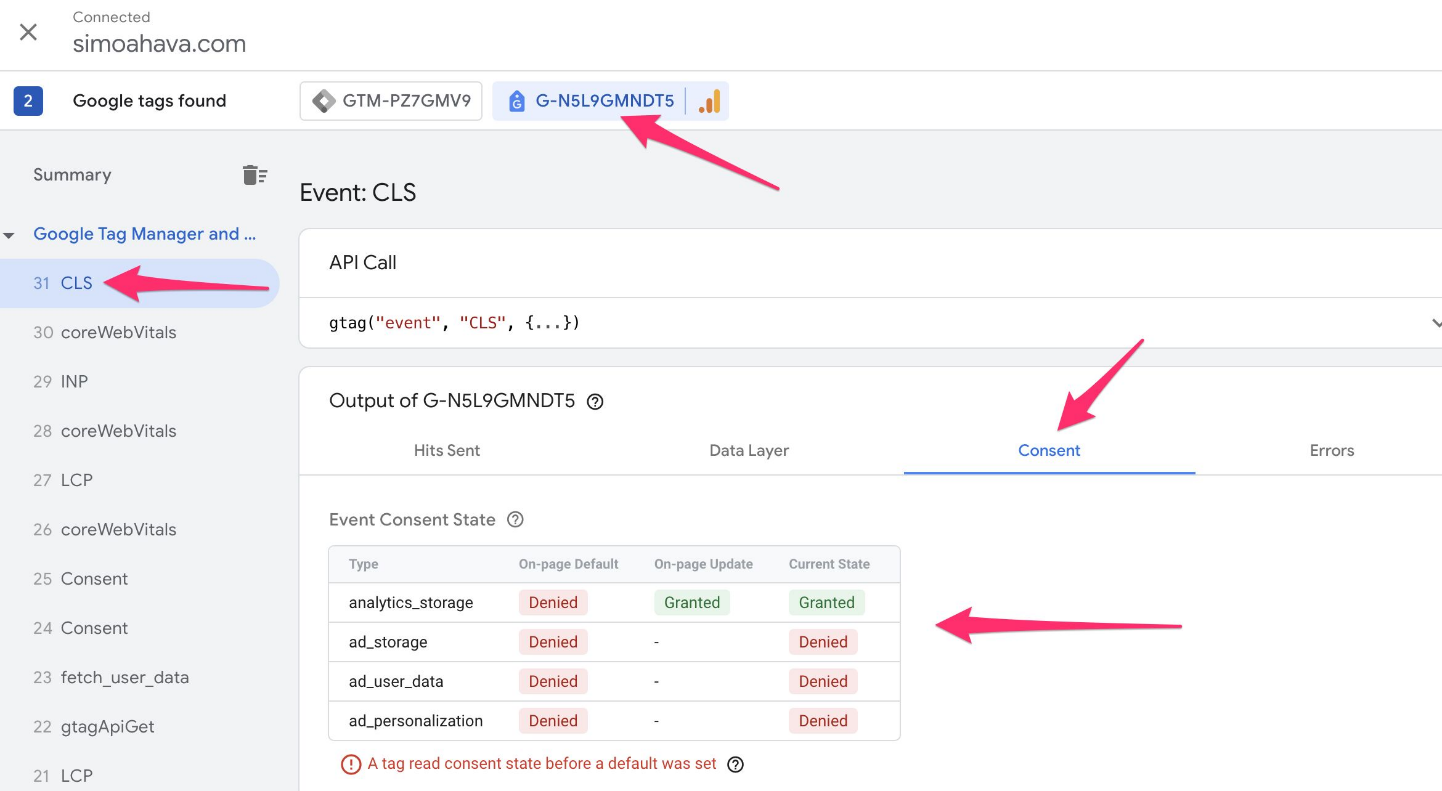Open the Google Tag Manager and... page entry
Viewport: 1442px width, 791px height.
(x=145, y=234)
